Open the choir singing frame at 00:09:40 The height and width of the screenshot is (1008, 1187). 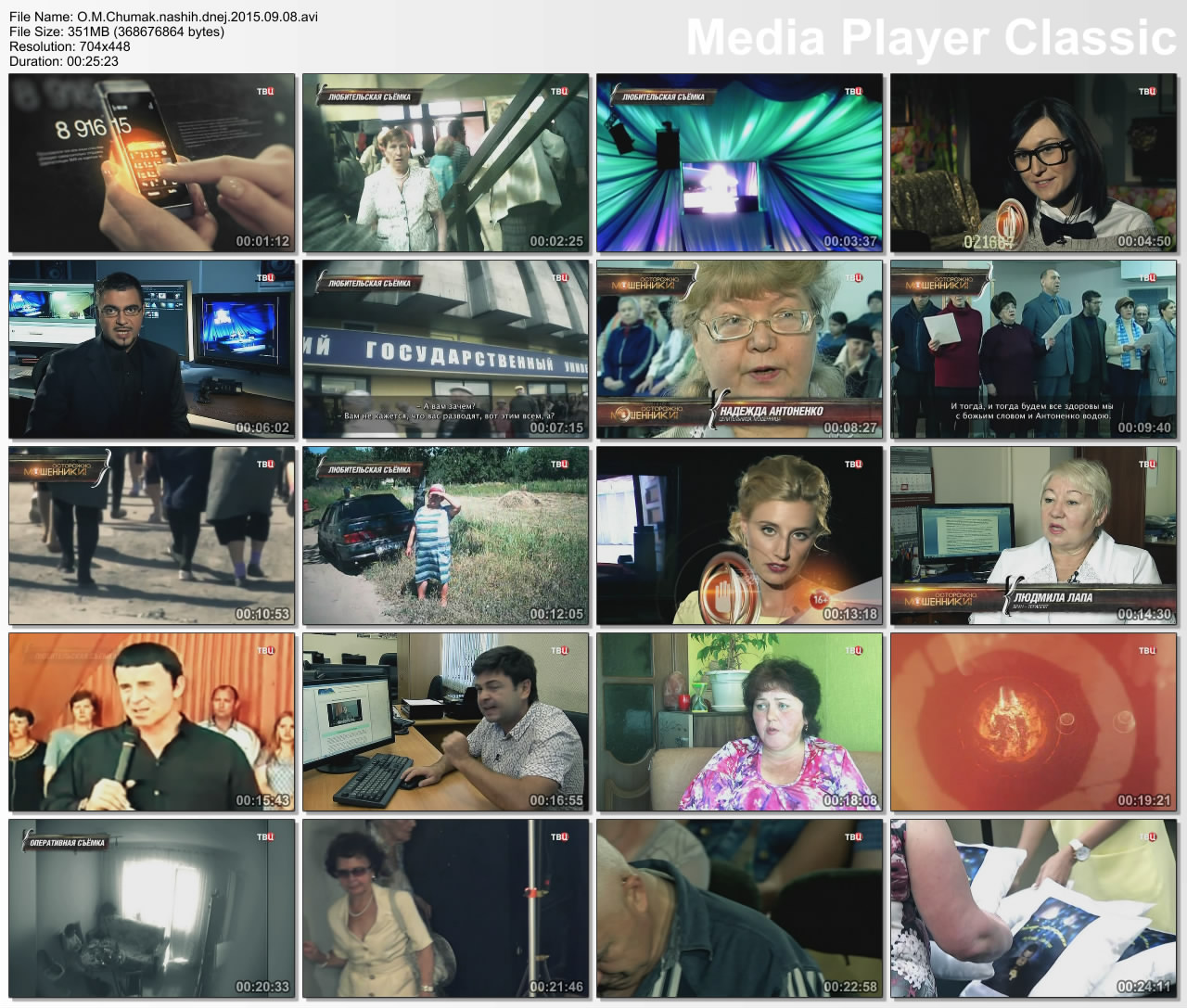coord(1034,350)
